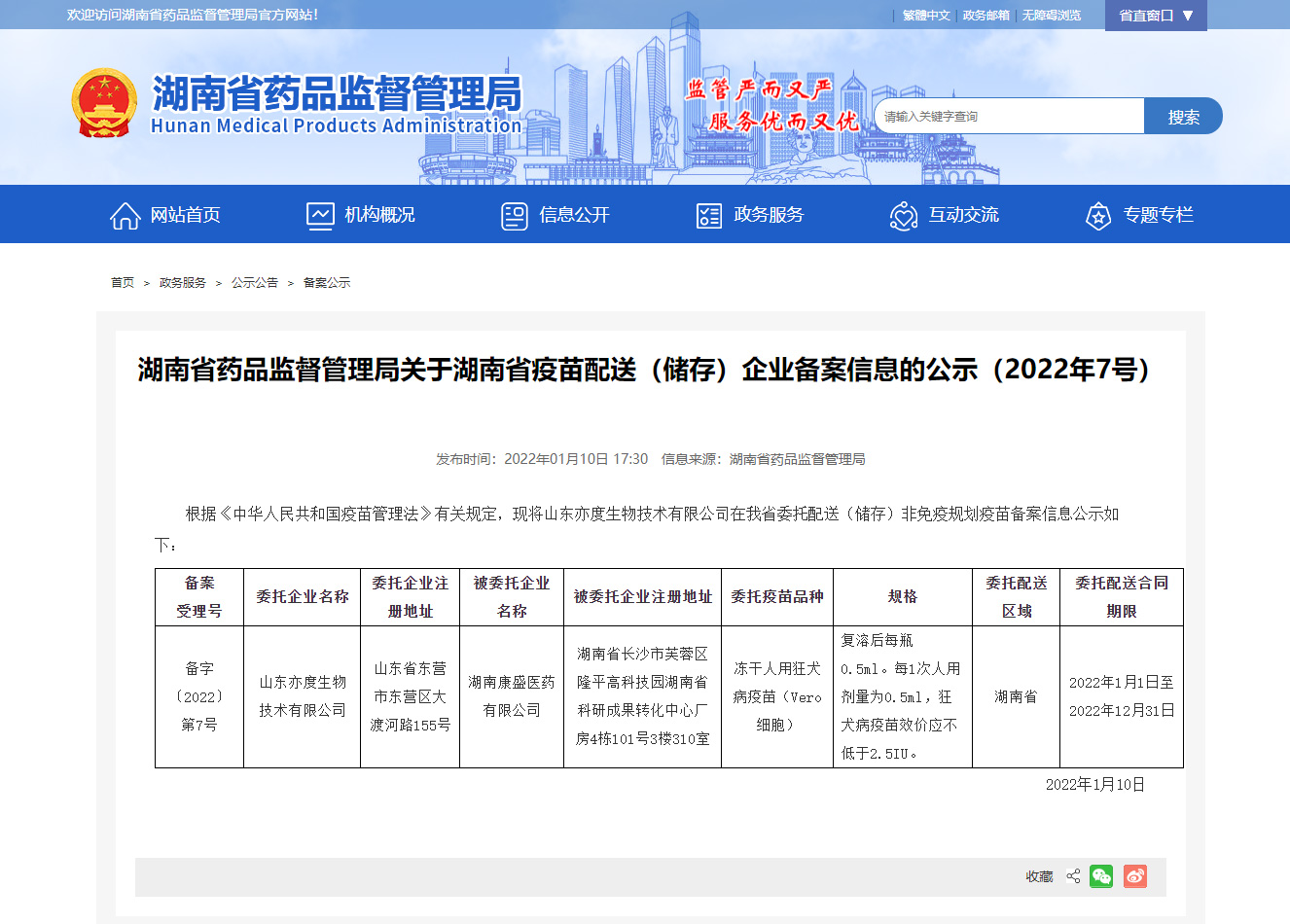Switch to 繁體中文 version

(x=925, y=16)
